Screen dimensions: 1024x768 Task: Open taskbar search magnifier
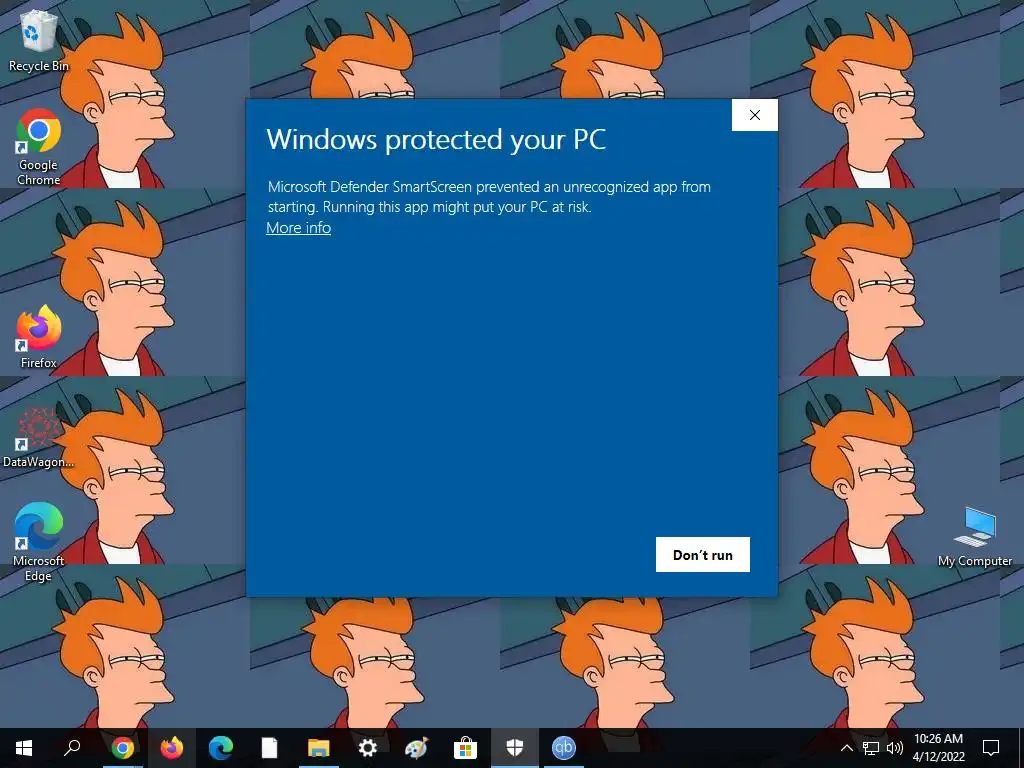(x=72, y=748)
